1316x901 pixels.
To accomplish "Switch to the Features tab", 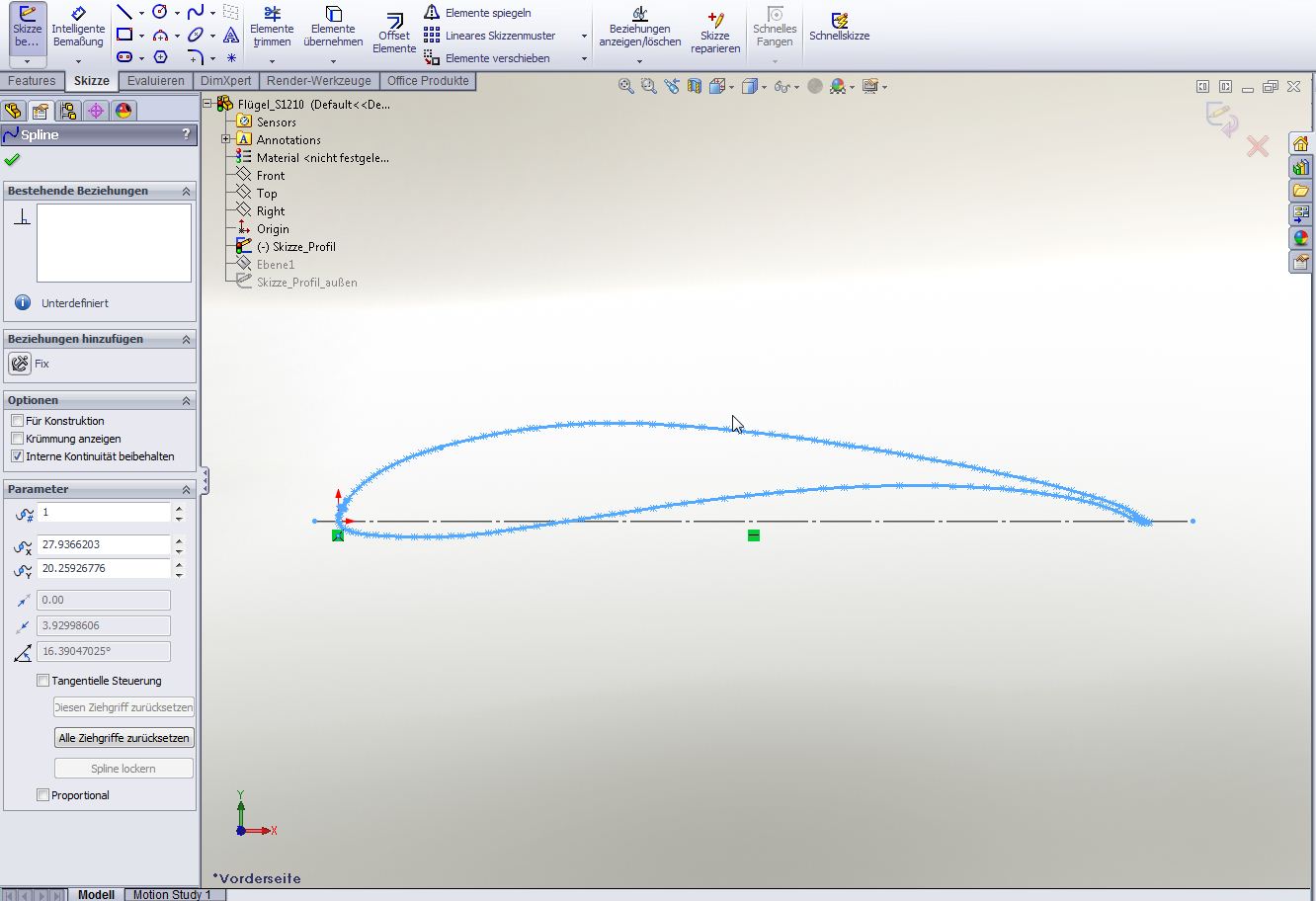I will 32,81.
